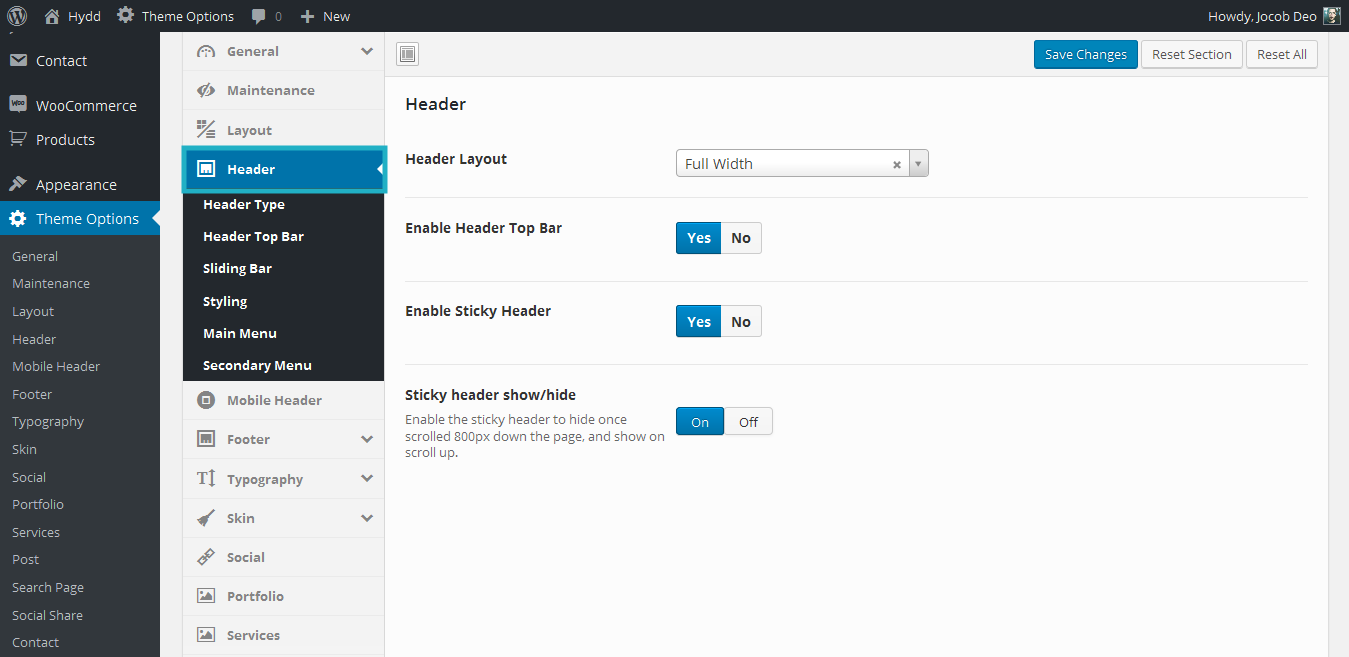Click the WordPress logo icon
The width and height of the screenshot is (1349, 657).
point(17,16)
